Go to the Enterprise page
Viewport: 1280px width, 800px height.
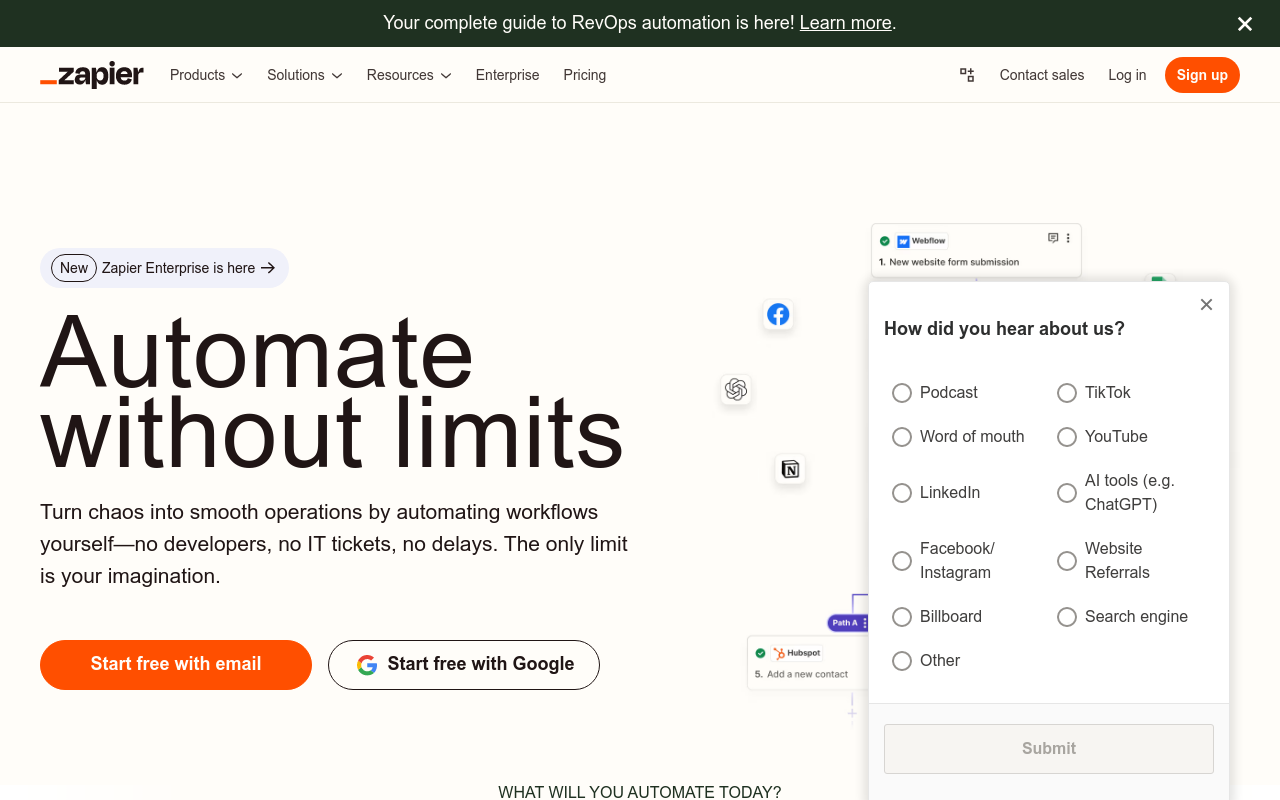(x=507, y=75)
